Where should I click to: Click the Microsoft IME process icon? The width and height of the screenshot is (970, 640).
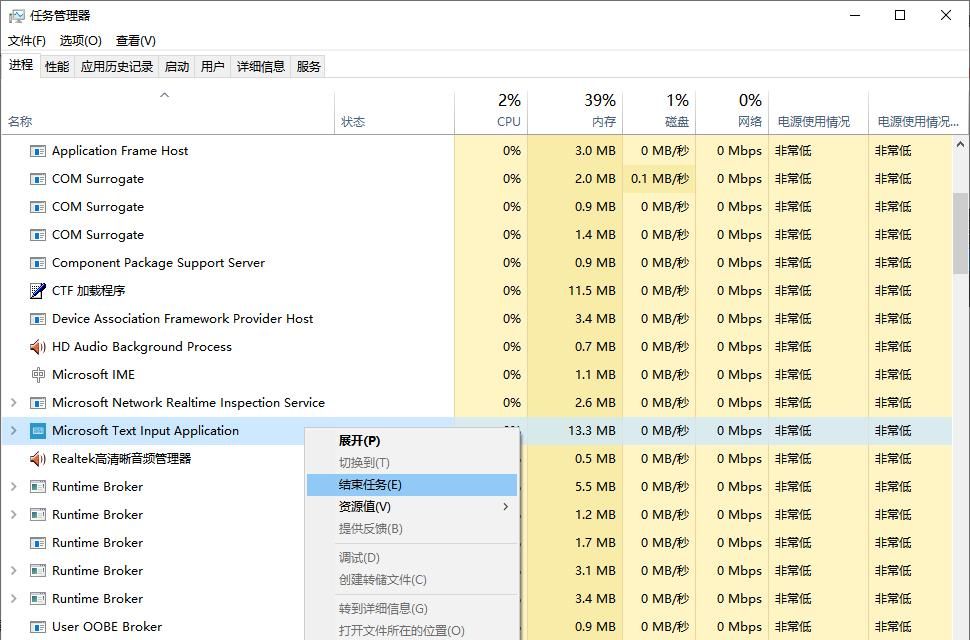[x=37, y=374]
